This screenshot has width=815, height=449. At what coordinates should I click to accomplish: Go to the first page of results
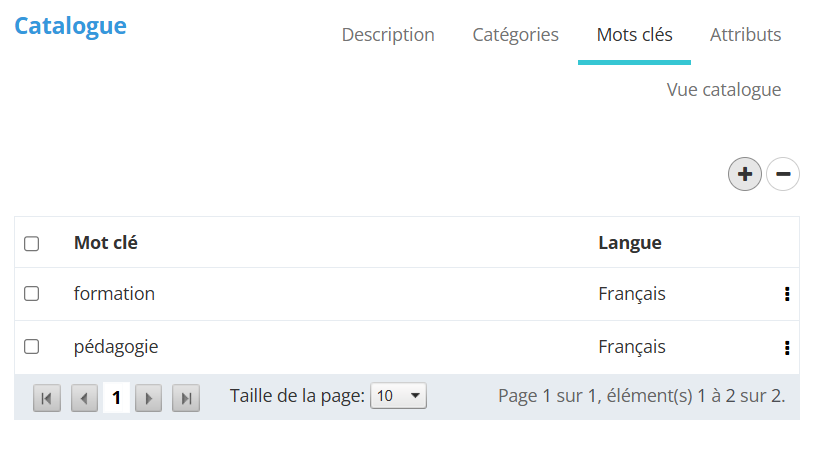coord(46,398)
